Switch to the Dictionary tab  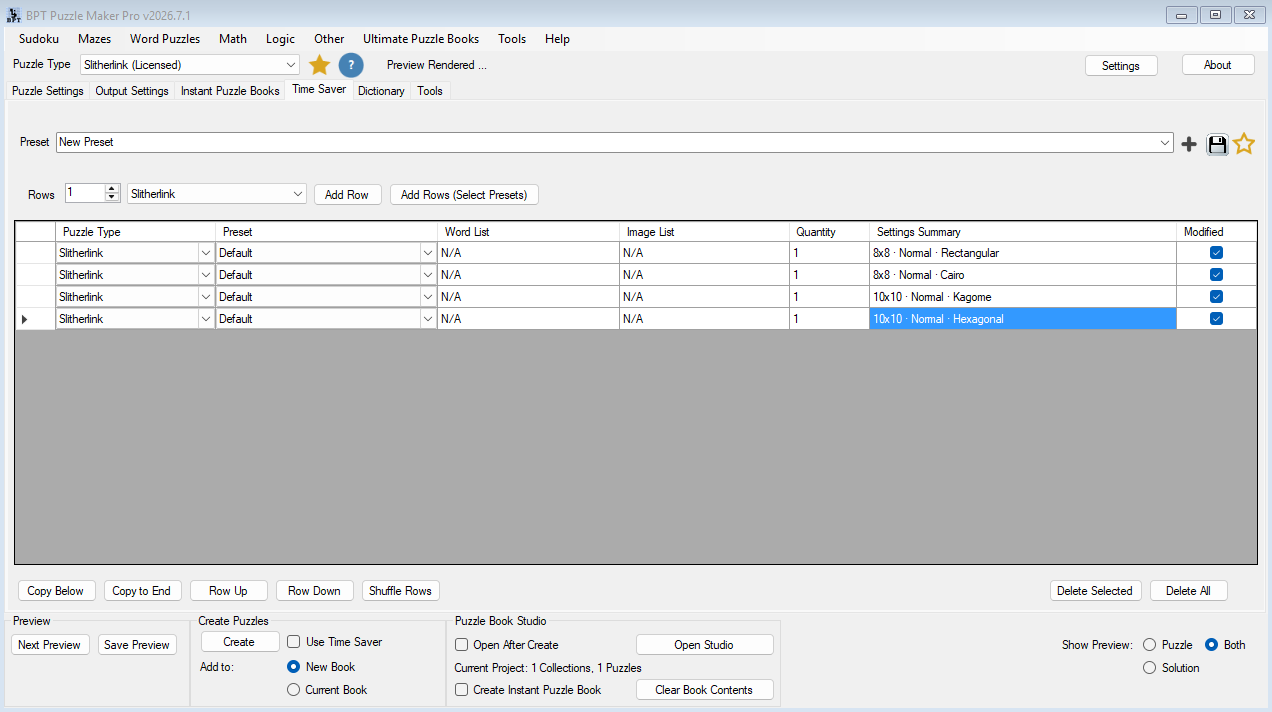click(x=381, y=91)
